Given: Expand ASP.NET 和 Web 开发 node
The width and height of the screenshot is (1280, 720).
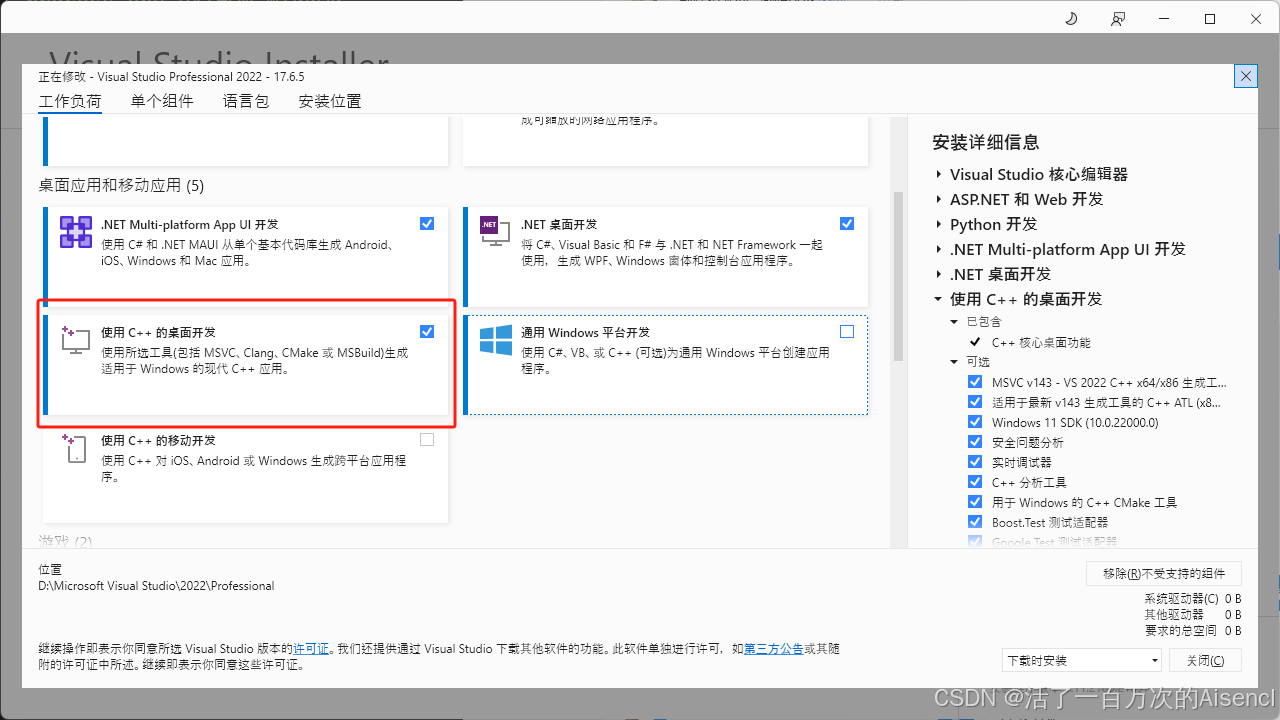Looking at the screenshot, I should pyautogui.click(x=939, y=199).
